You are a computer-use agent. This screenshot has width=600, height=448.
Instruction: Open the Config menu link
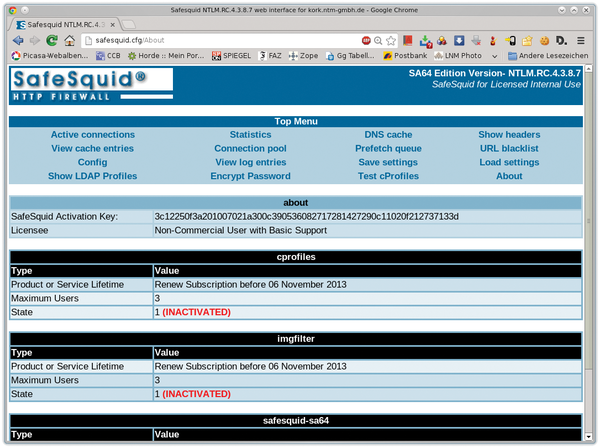click(x=93, y=162)
